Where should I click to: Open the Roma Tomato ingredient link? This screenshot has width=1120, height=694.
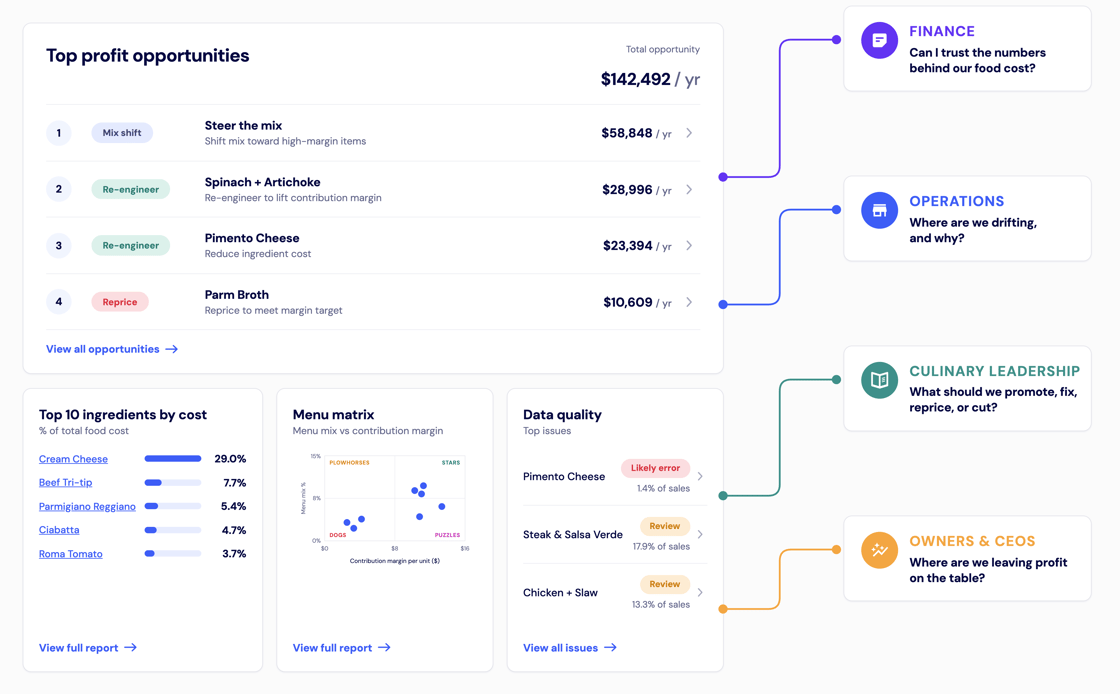point(71,554)
